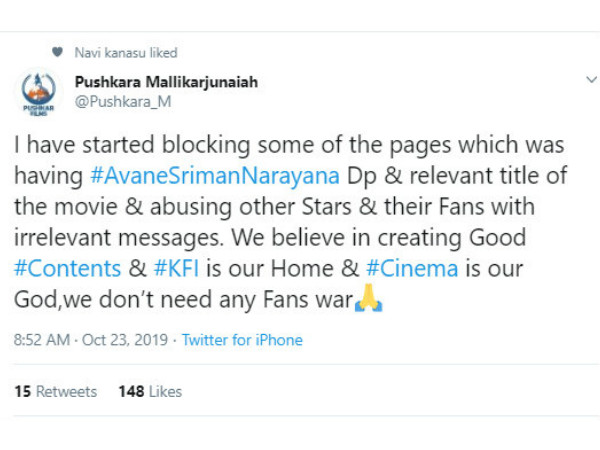The width and height of the screenshot is (600, 450).
Task: View the 148 Likes list
Action: point(150,391)
